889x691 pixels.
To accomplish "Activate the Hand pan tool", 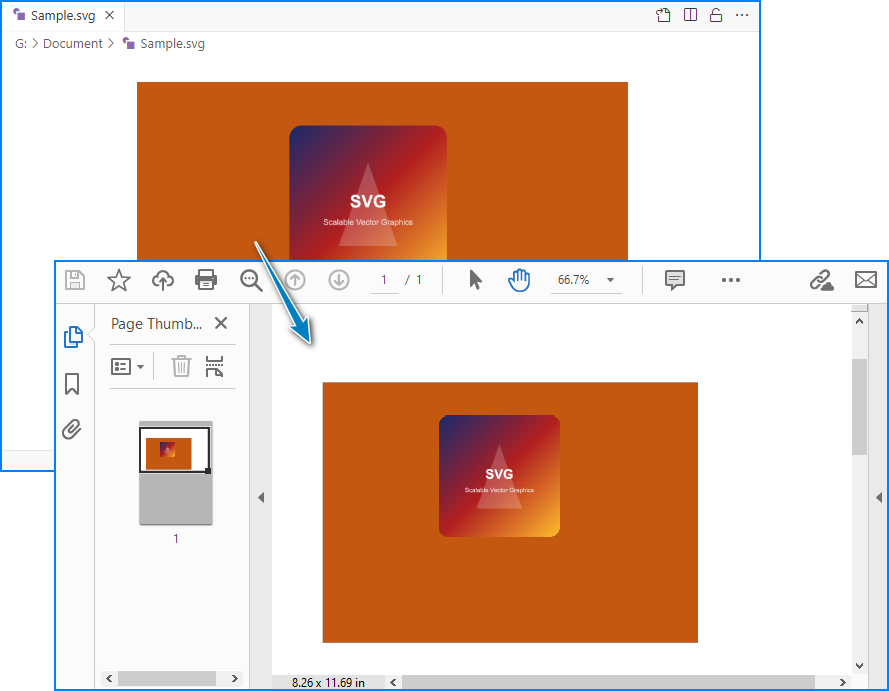I will pyautogui.click(x=519, y=280).
